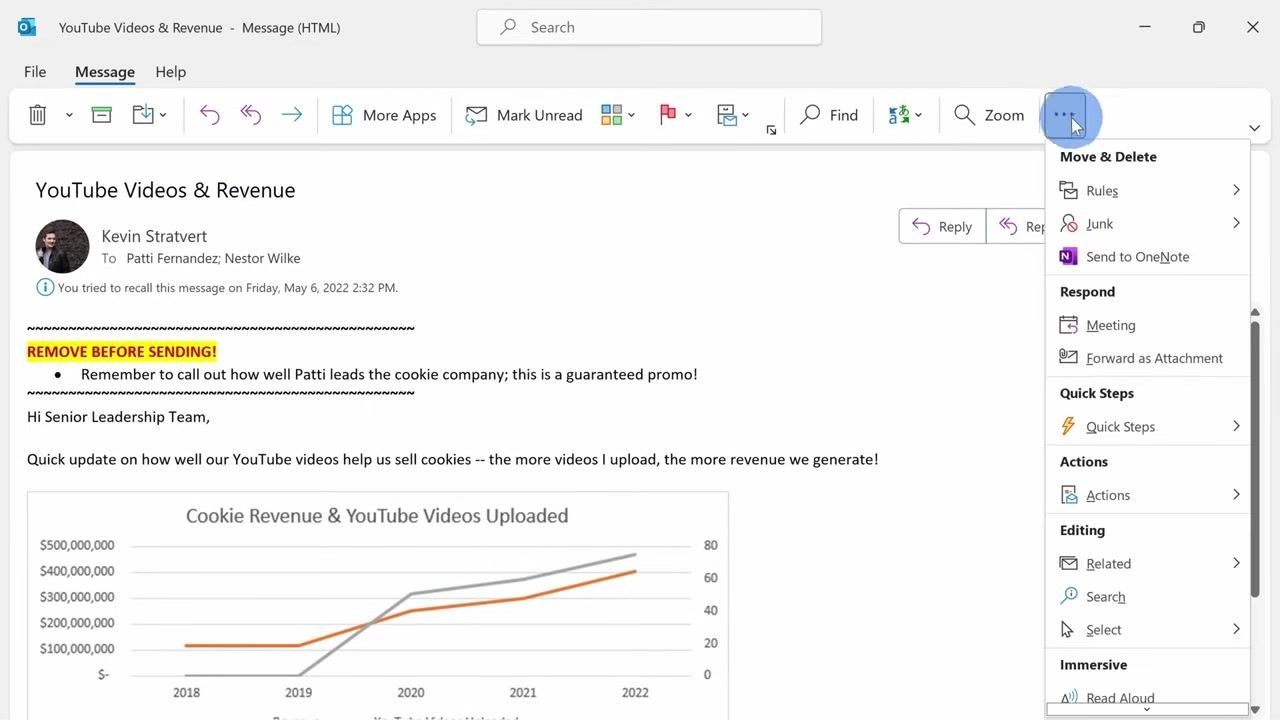Collapse the ribbon with the chevron

1254,128
